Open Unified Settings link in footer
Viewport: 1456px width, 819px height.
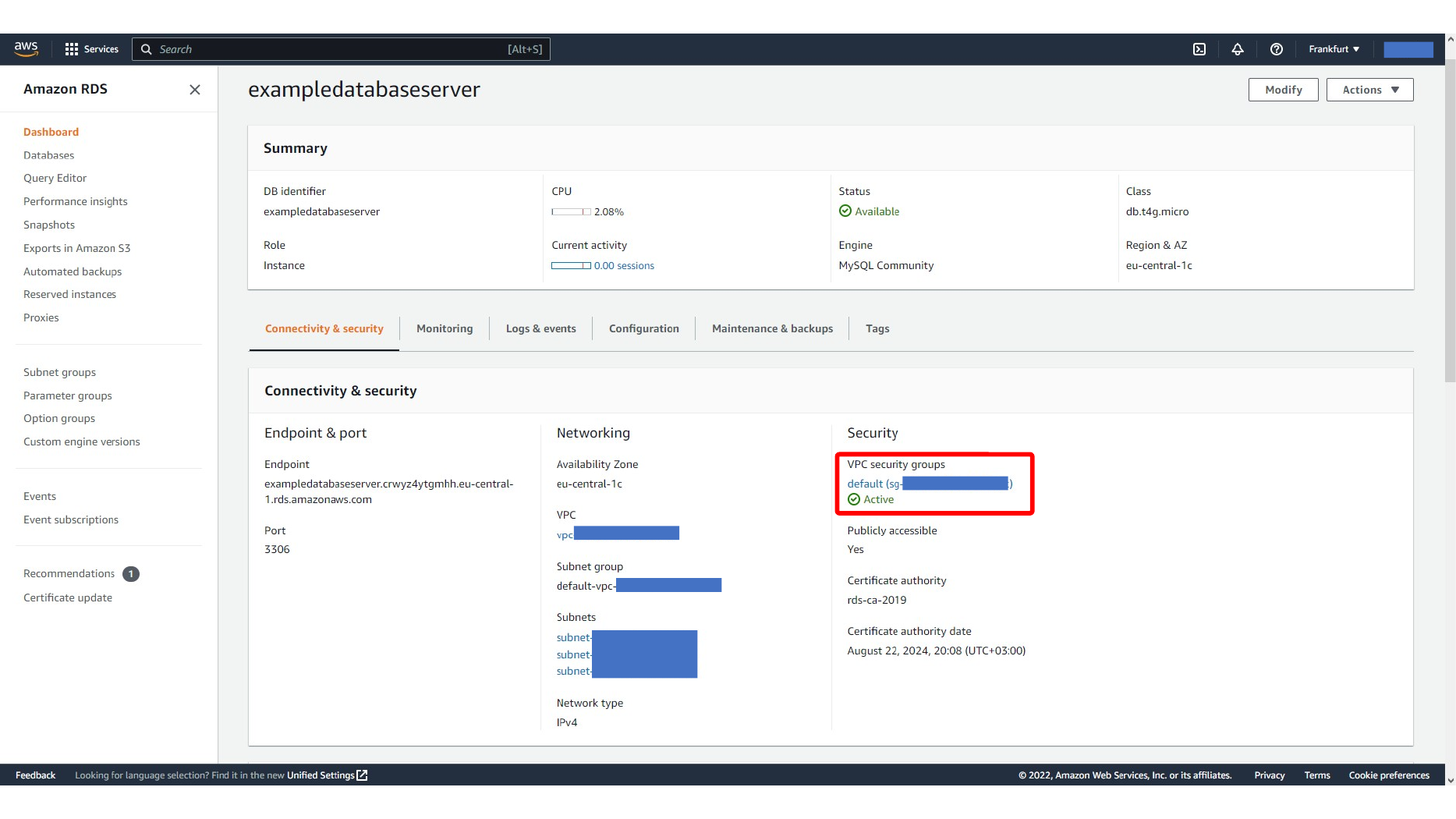click(x=321, y=775)
